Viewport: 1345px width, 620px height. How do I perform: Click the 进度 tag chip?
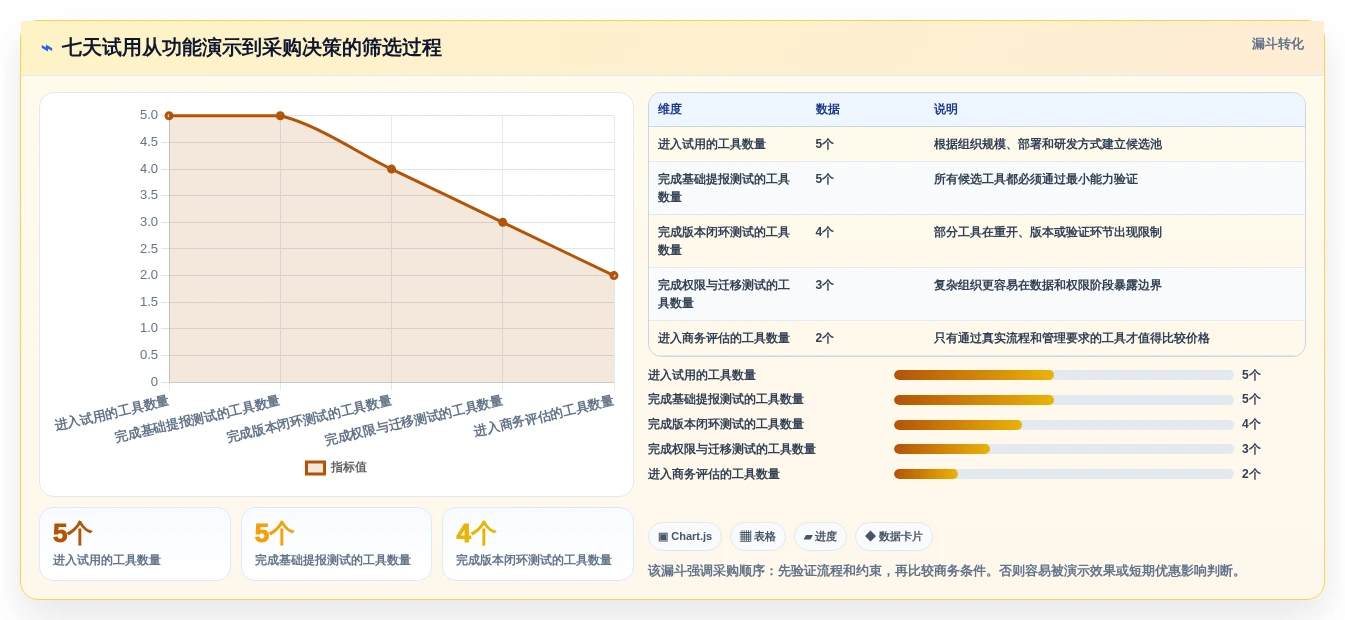click(x=820, y=537)
